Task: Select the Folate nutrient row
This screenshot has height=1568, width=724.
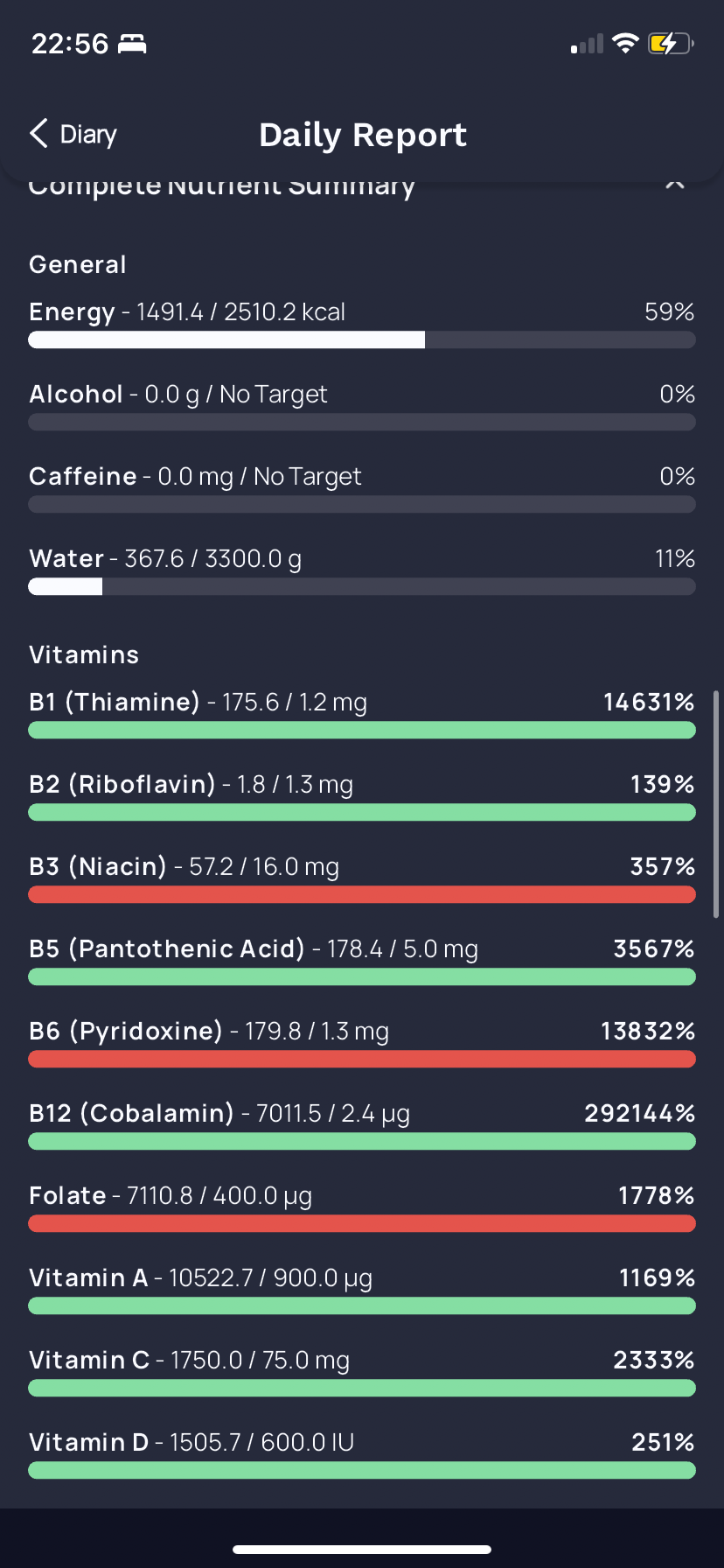Action: (362, 1208)
